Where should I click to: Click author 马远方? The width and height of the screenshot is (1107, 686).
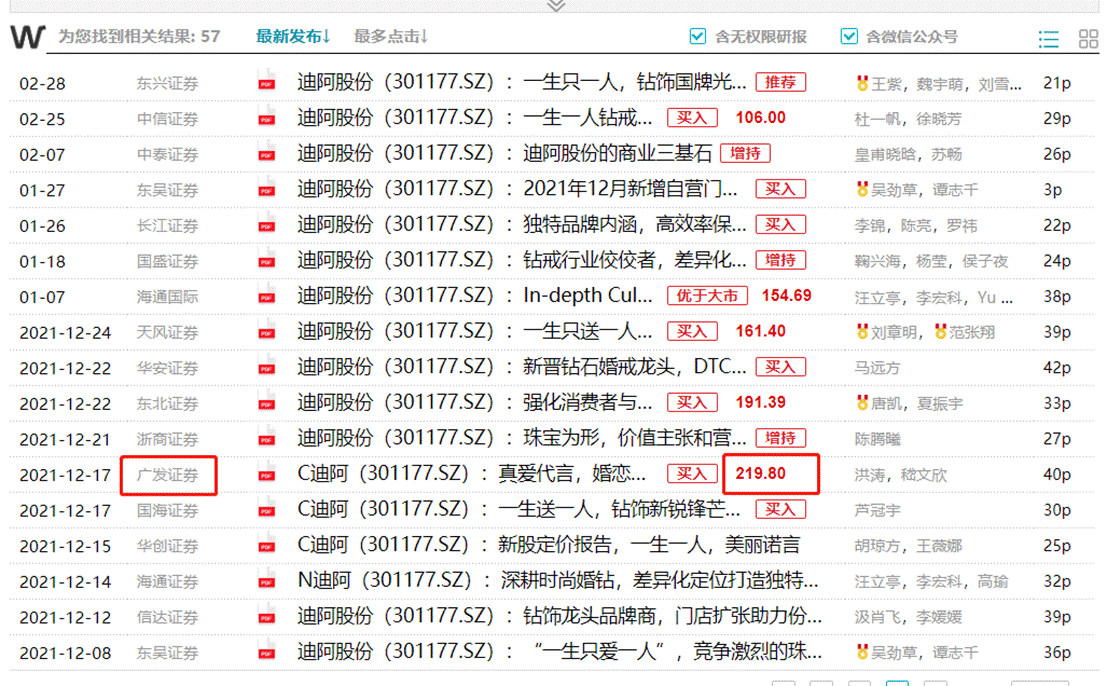point(877,368)
